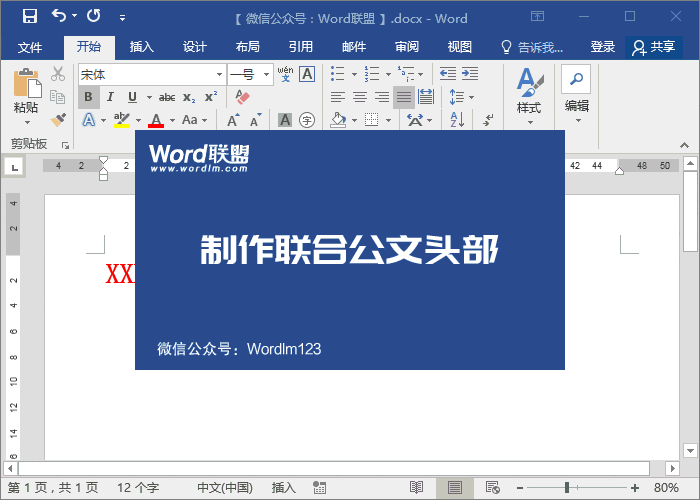Sort text with the A-Z icon
Viewport: 700px width, 500px height.
point(458,120)
